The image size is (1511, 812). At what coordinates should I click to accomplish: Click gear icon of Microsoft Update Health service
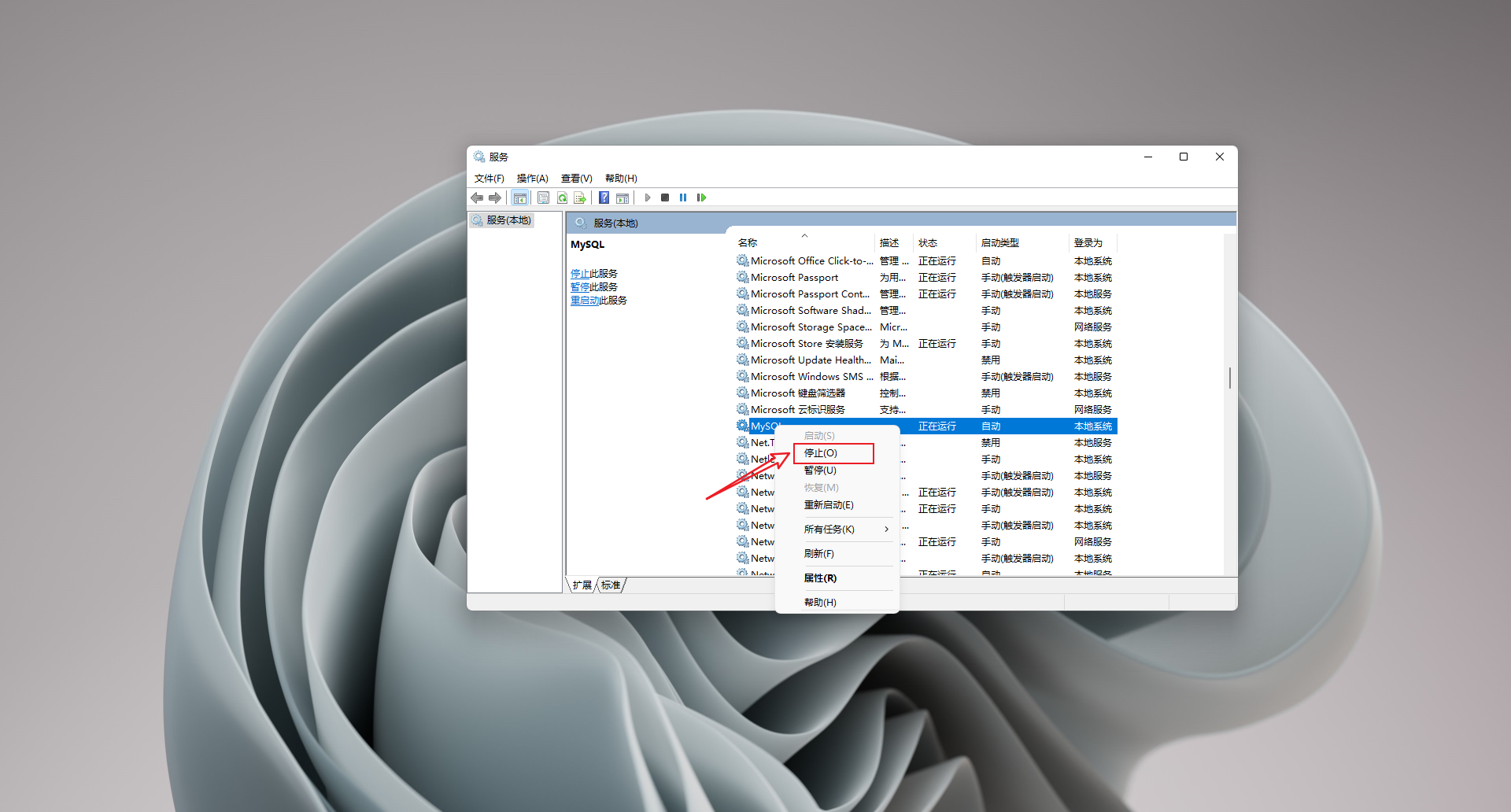(743, 360)
